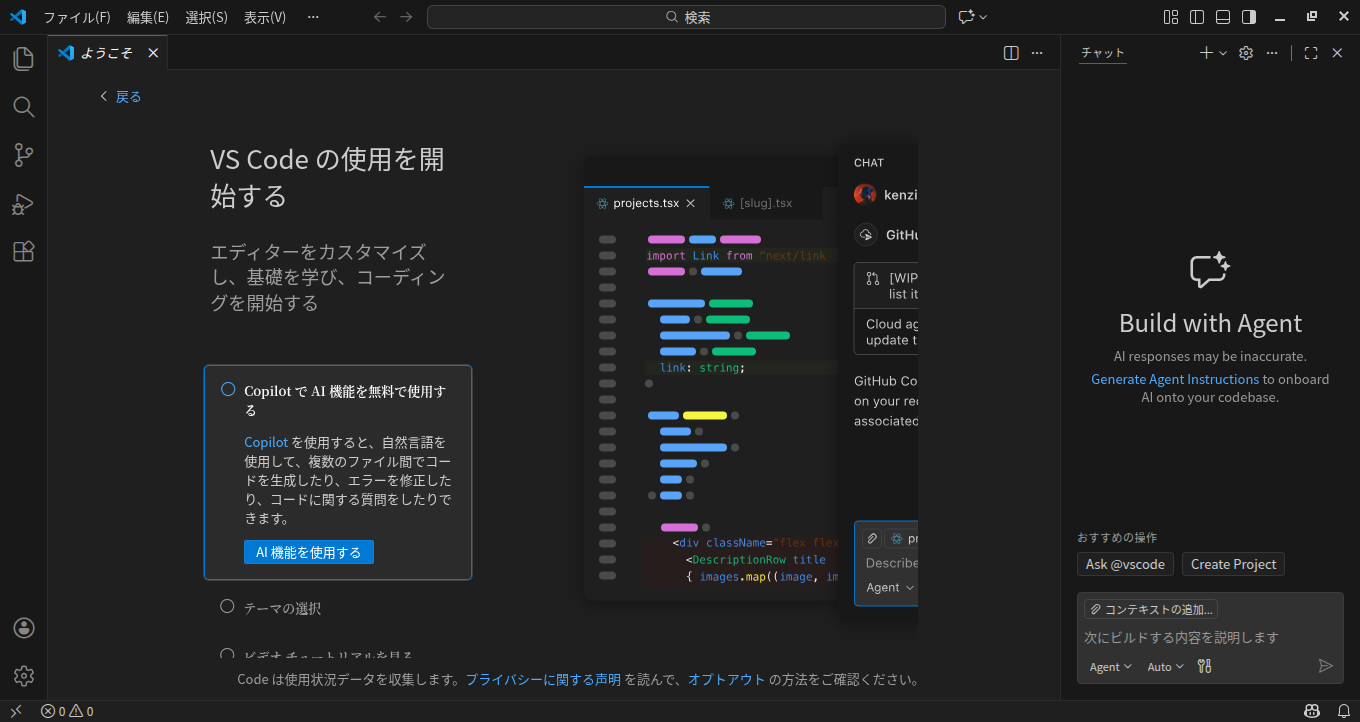
Task: Open chat settings gear in chat panel
Action: [x=1246, y=53]
